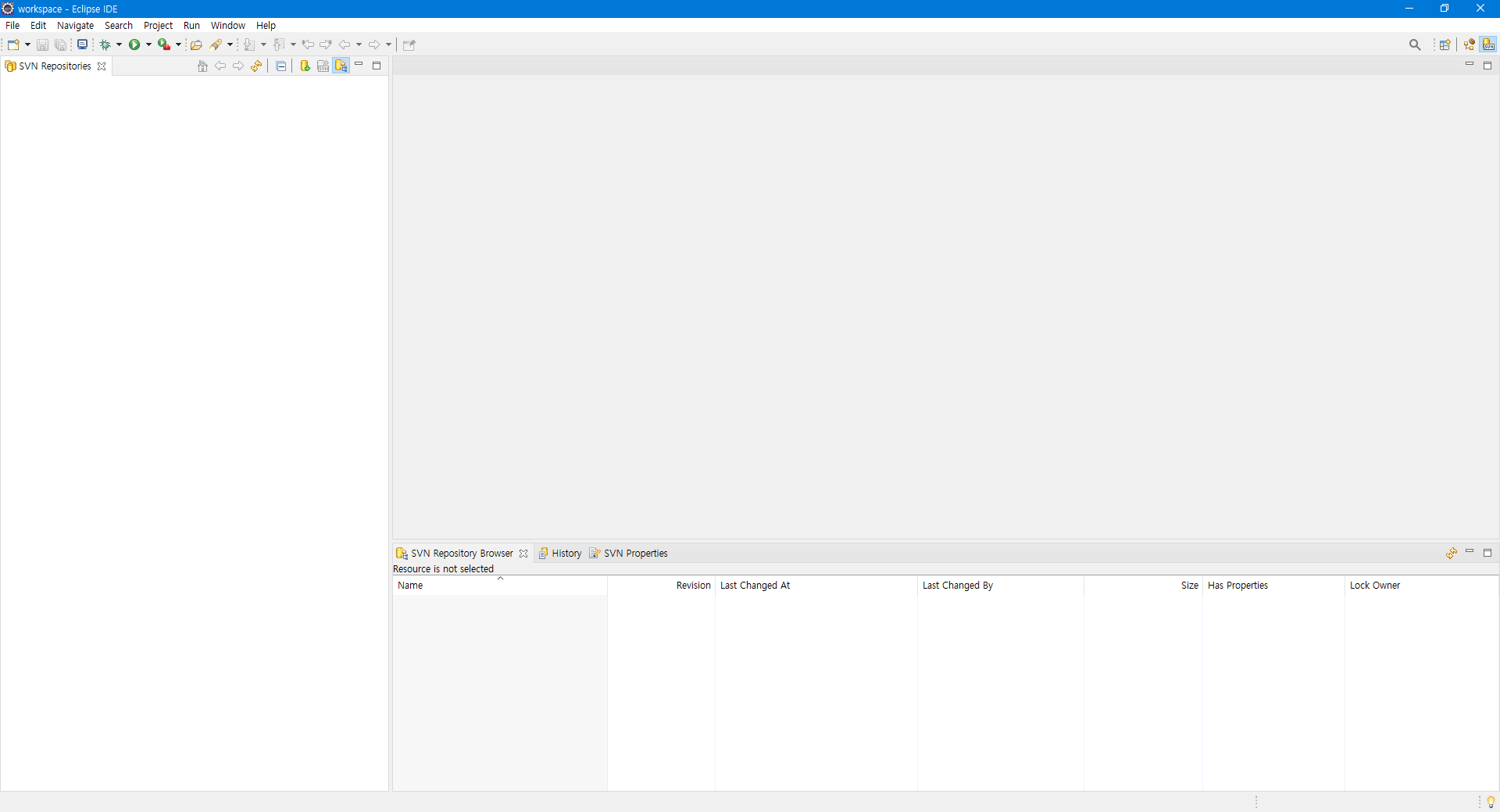Viewport: 1500px width, 812px height.
Task: Expand the Search toolbar dropdown arrow
Action: click(230, 45)
